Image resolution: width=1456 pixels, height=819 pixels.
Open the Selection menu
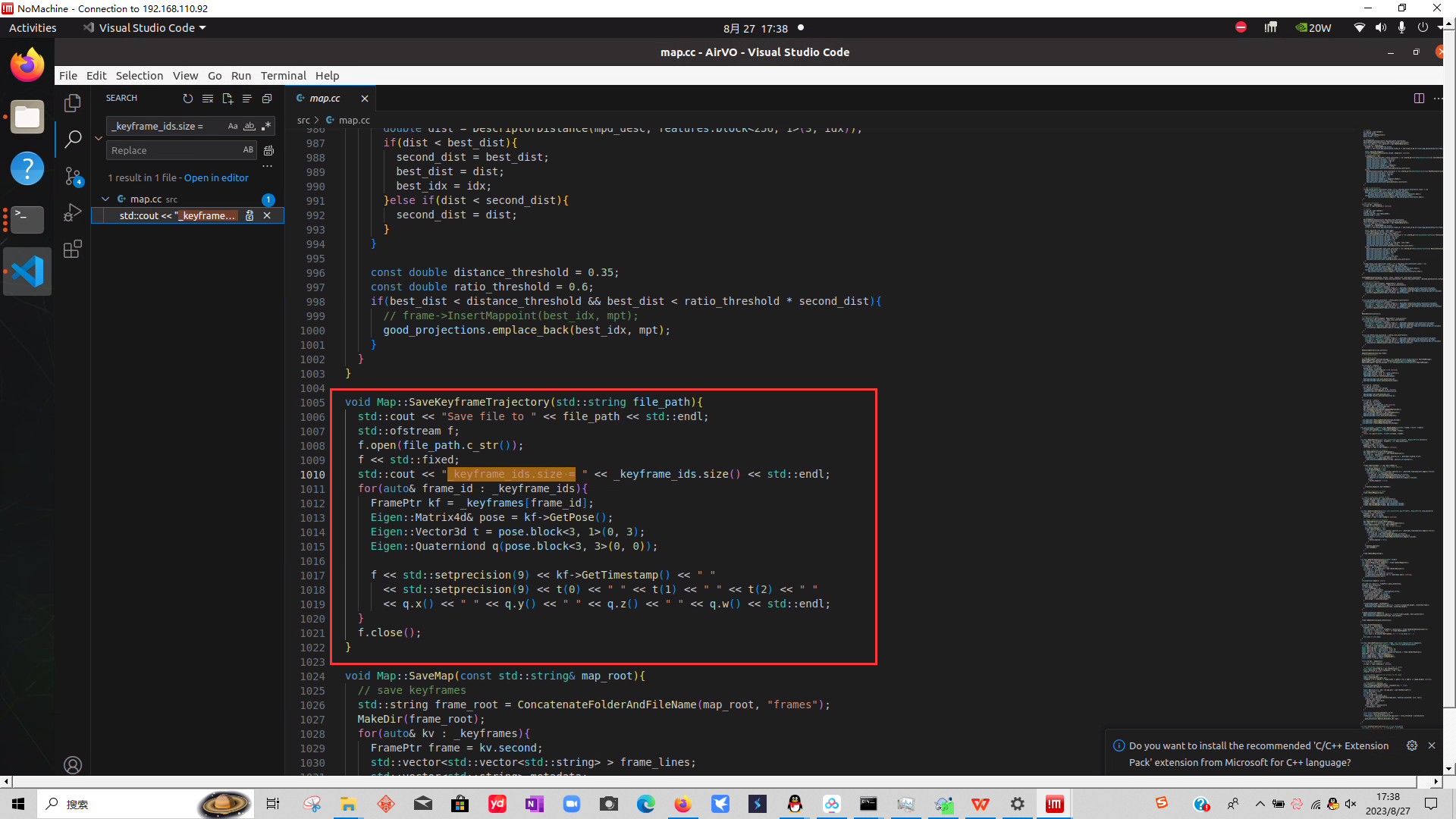point(139,76)
